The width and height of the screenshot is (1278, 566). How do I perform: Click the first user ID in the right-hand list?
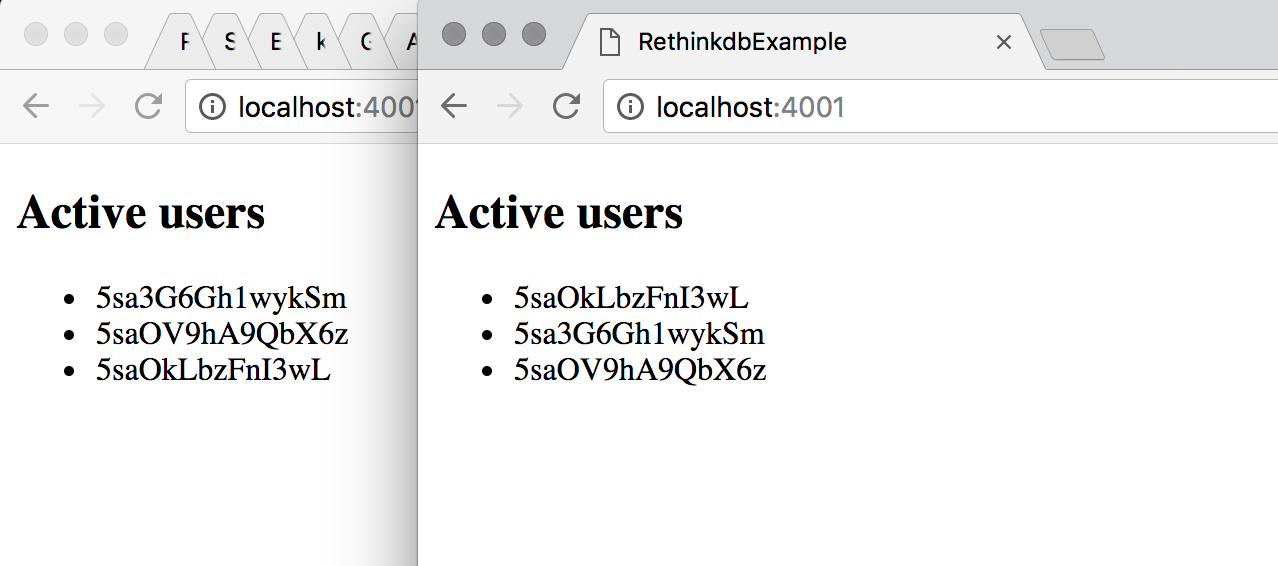coord(631,298)
